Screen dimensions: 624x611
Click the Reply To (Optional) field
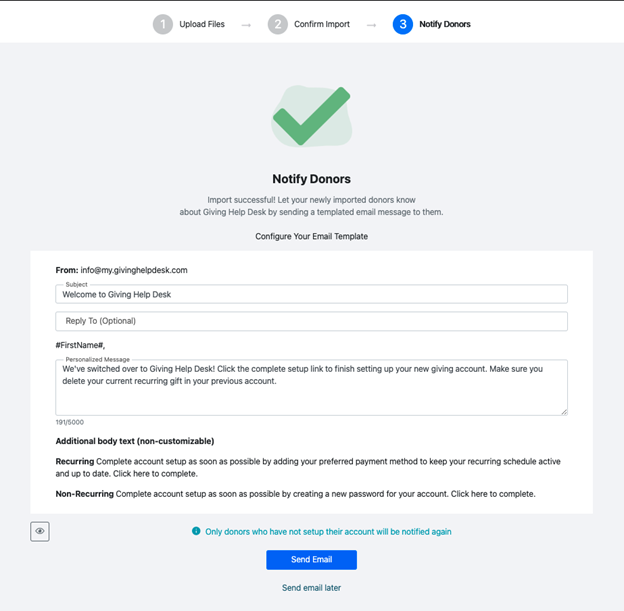click(x=311, y=321)
